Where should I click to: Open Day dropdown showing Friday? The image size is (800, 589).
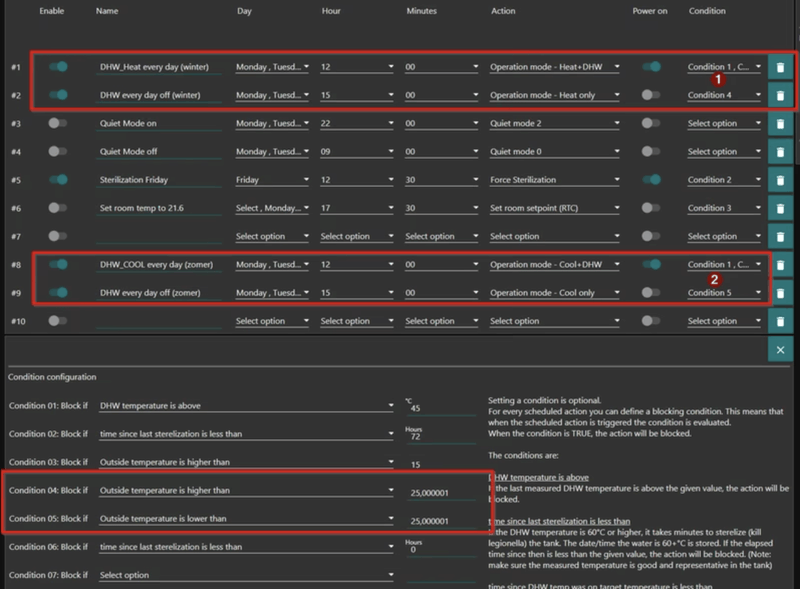click(x=272, y=180)
